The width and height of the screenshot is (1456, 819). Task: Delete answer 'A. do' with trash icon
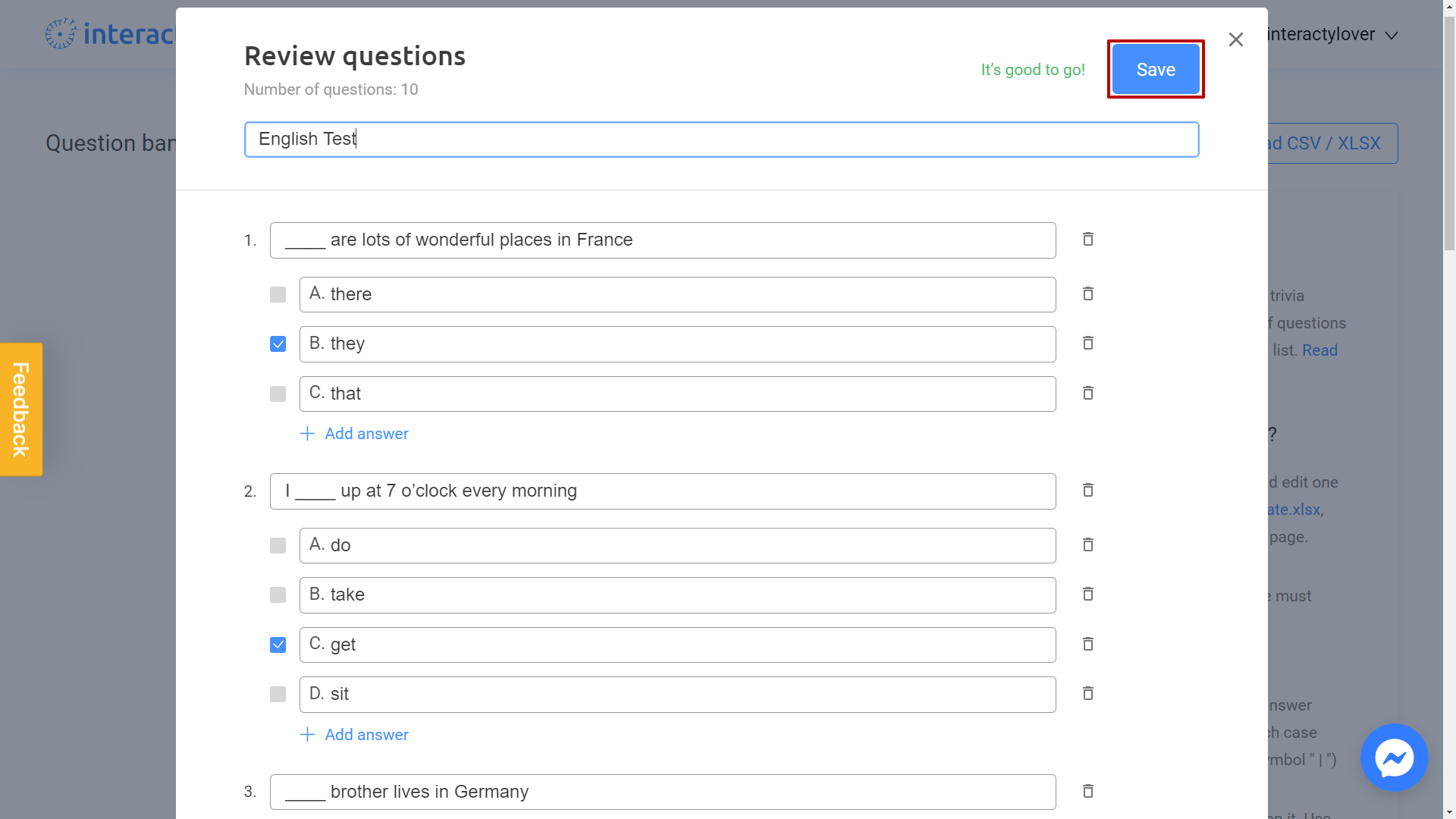[x=1087, y=545]
